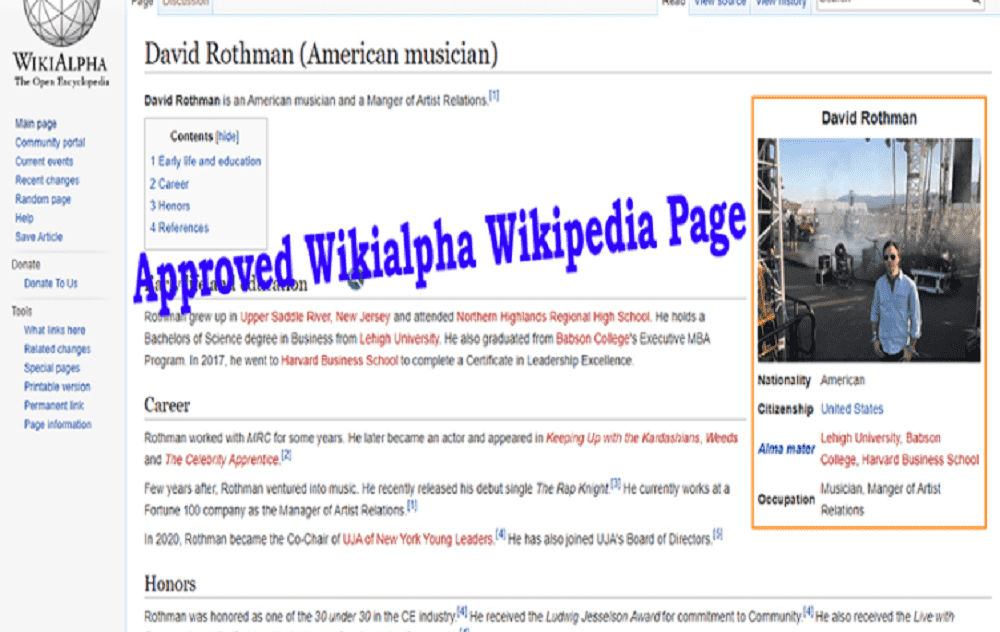This screenshot has width=1000, height=632.
Task: Open the View history tab
Action: pos(781,3)
